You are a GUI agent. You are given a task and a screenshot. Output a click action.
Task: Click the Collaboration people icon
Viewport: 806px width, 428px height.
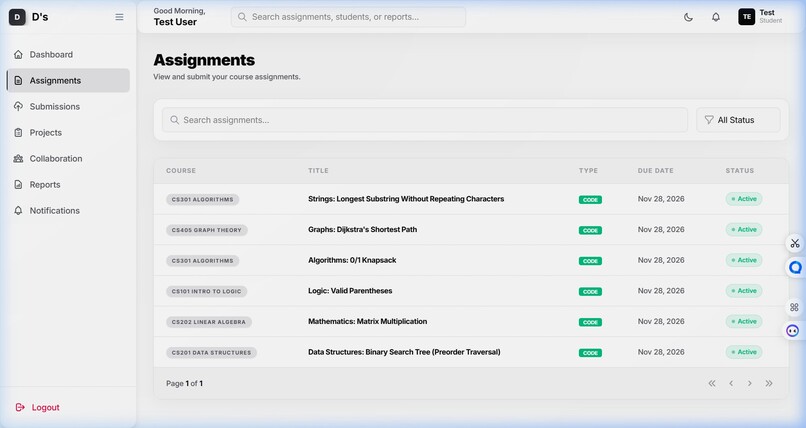pyautogui.click(x=19, y=159)
